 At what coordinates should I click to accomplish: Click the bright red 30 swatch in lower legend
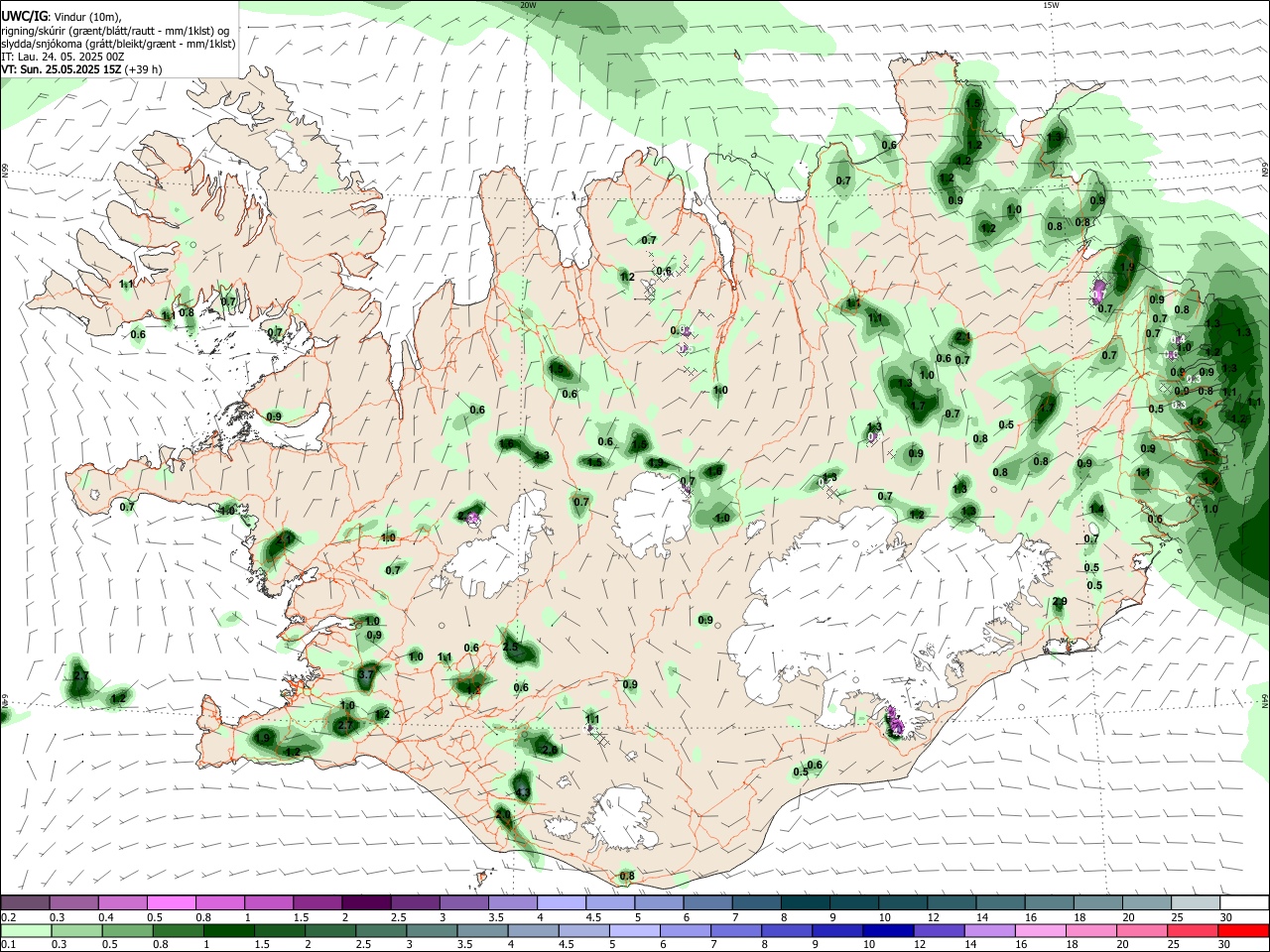coord(1244,931)
